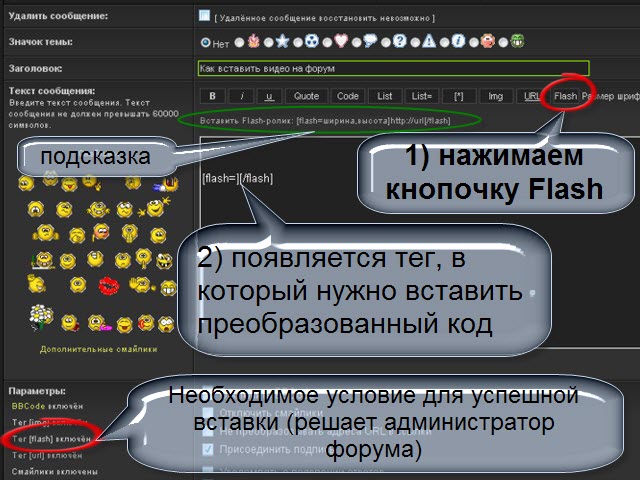
Task: Click the 'Параметры:' heading
Action: (x=37, y=391)
